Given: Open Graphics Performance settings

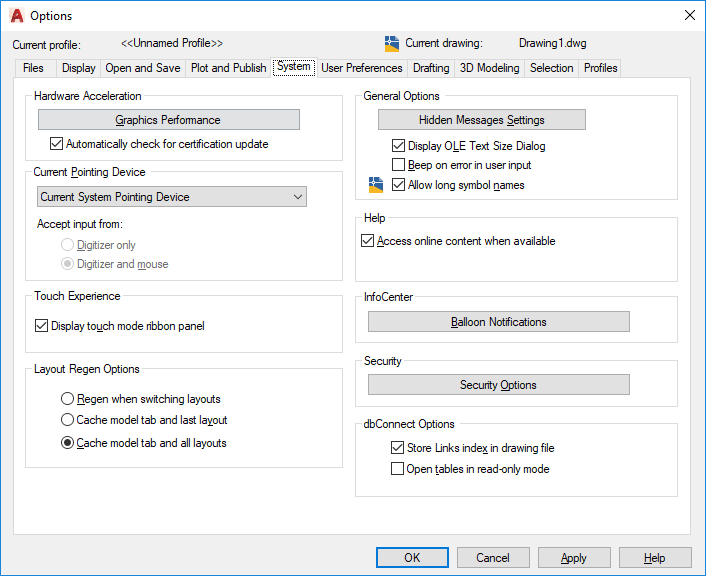Looking at the screenshot, I should (168, 120).
